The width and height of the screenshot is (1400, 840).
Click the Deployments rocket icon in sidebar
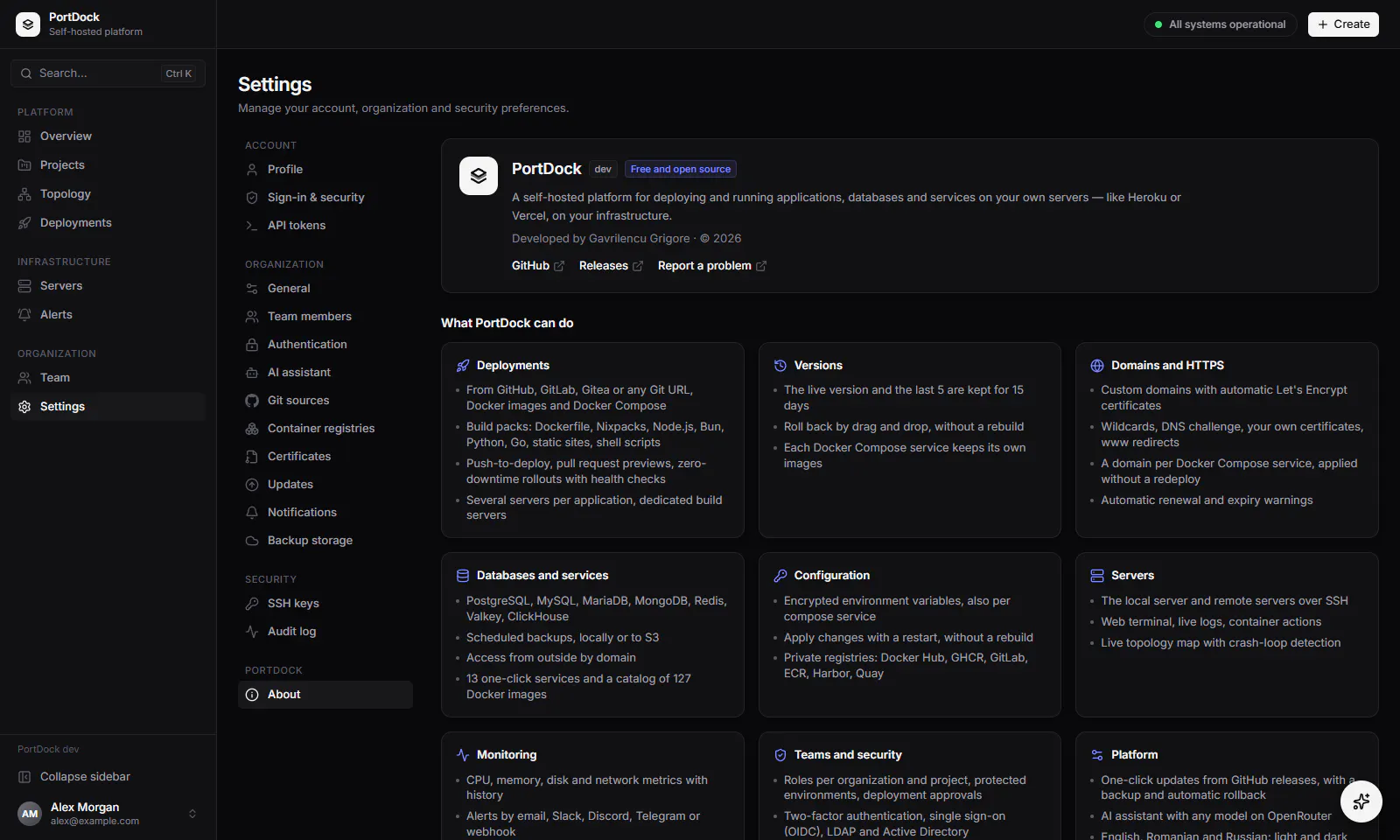click(24, 223)
